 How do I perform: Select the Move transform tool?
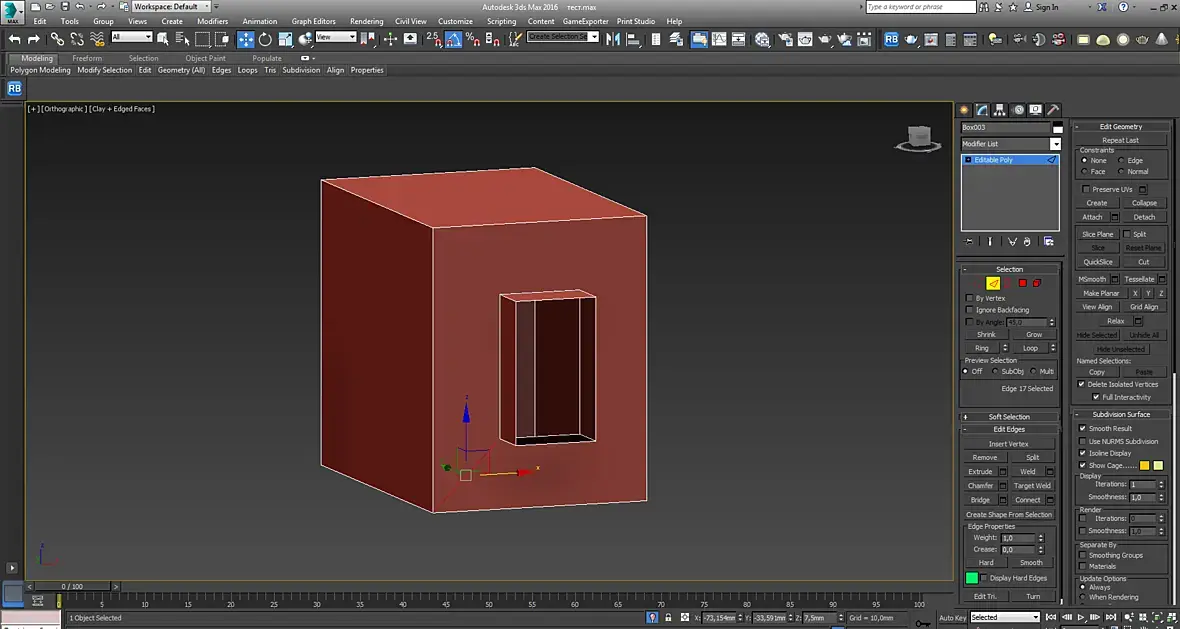(x=246, y=39)
